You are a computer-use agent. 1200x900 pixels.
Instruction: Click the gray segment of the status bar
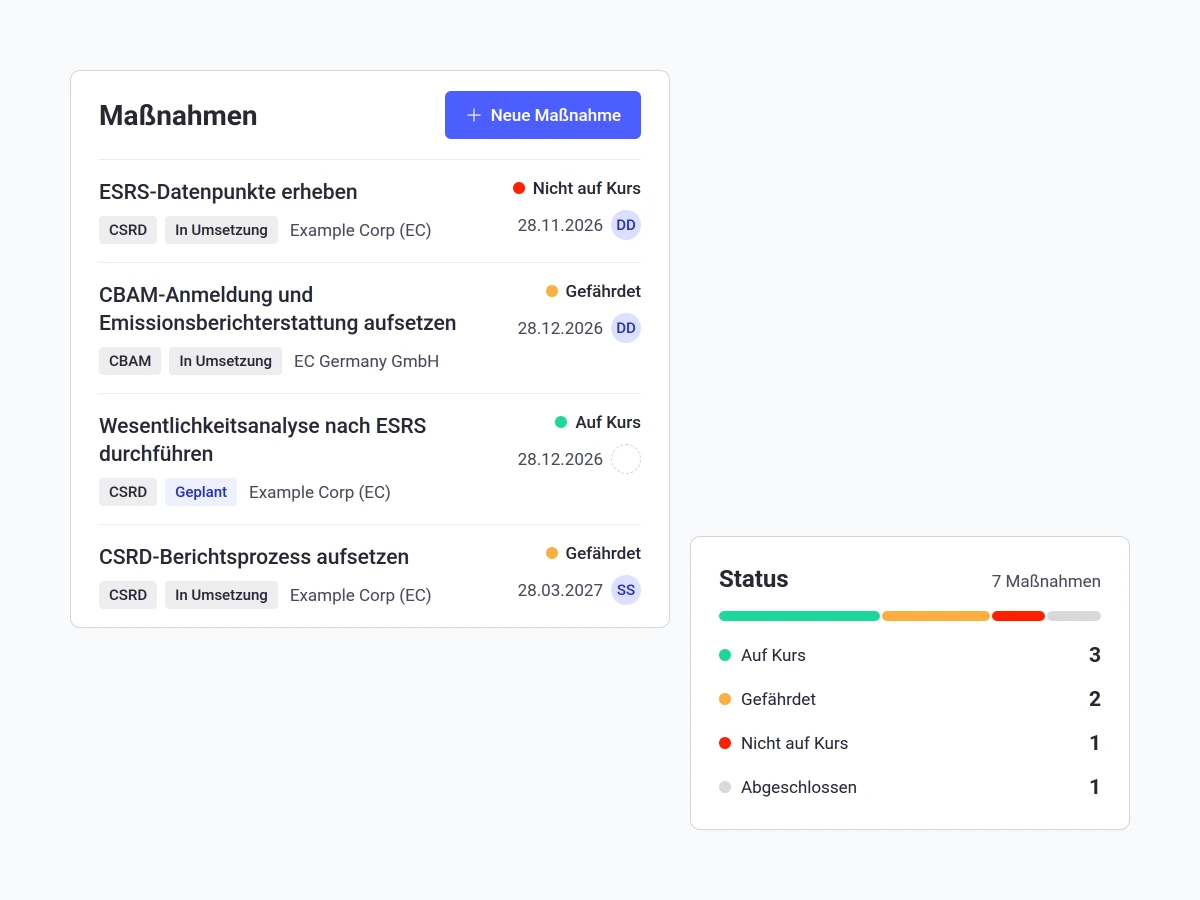click(1074, 616)
